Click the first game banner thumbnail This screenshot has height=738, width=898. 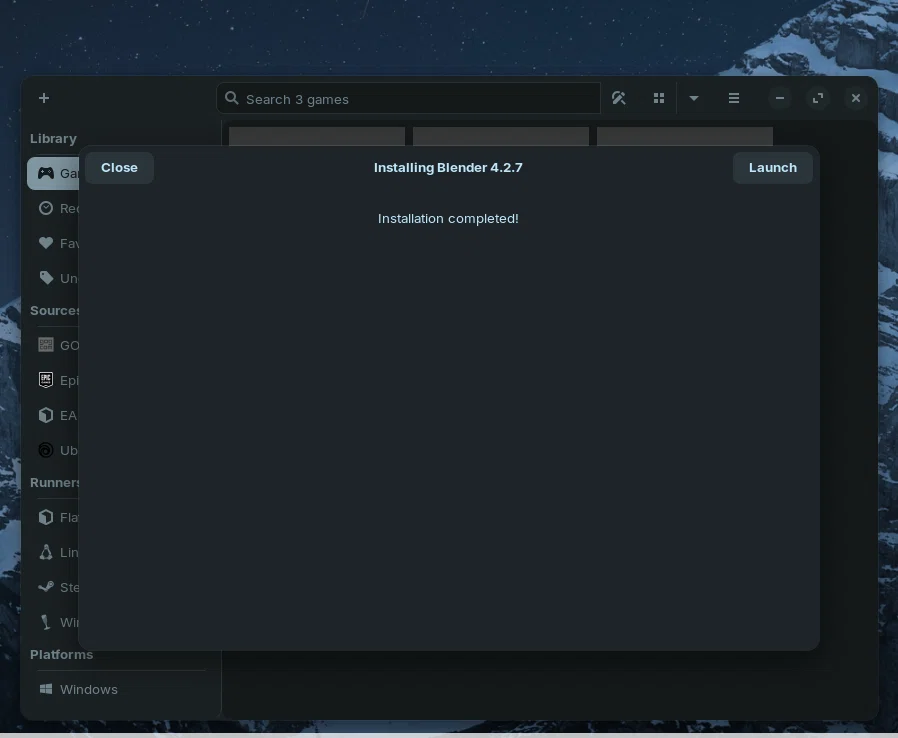click(317, 136)
